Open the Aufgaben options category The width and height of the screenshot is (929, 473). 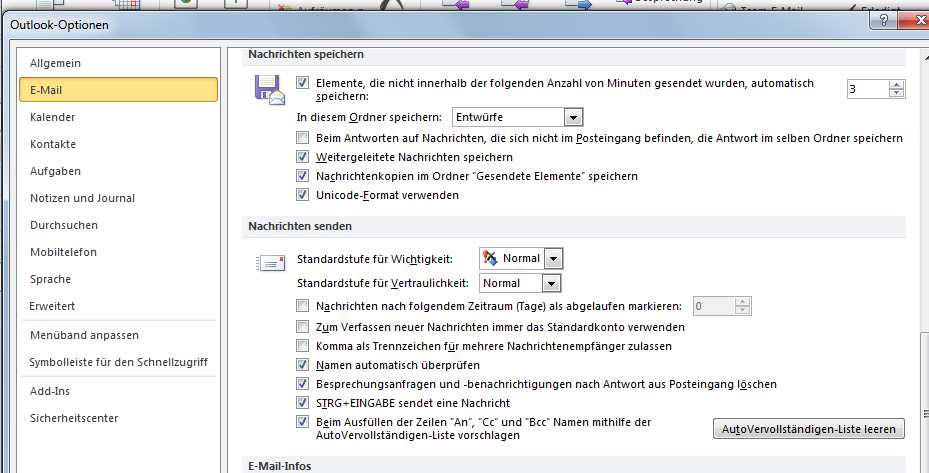(x=118, y=171)
